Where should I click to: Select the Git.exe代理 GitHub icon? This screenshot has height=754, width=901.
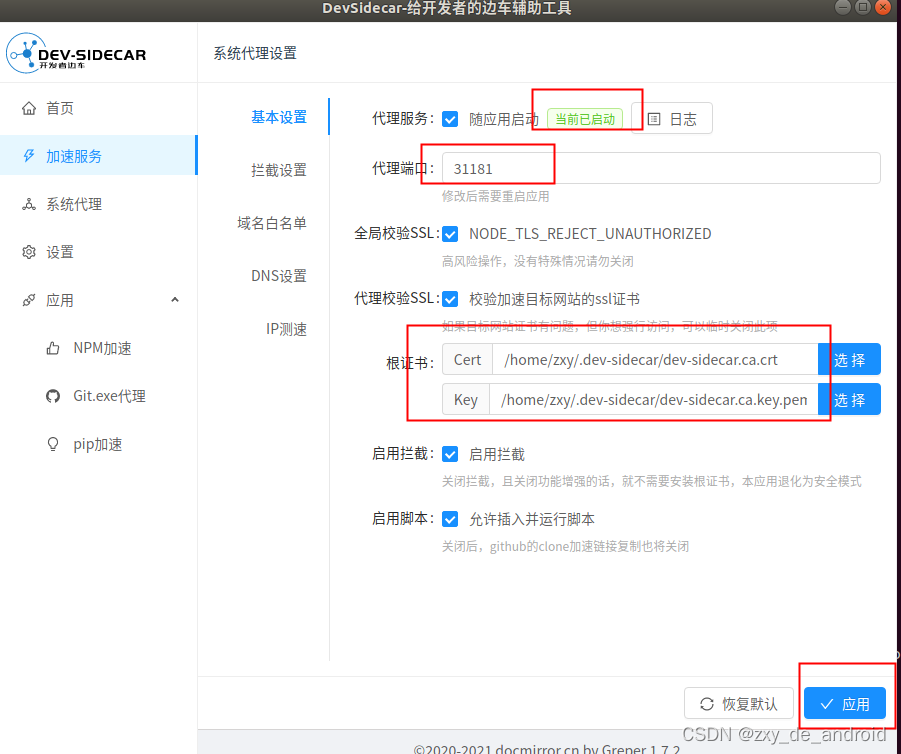52,395
